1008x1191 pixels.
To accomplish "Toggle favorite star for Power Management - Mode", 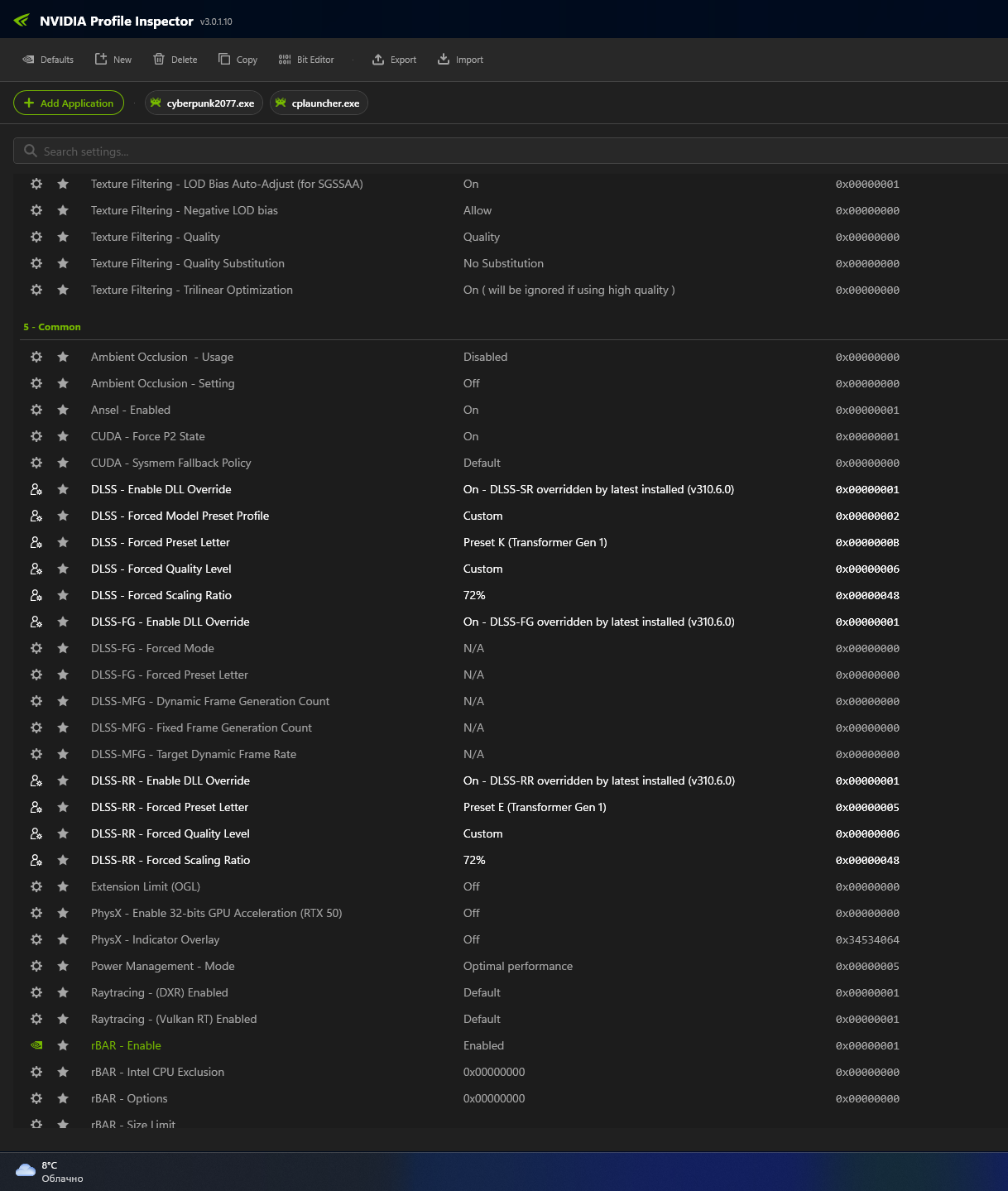I will (x=63, y=966).
